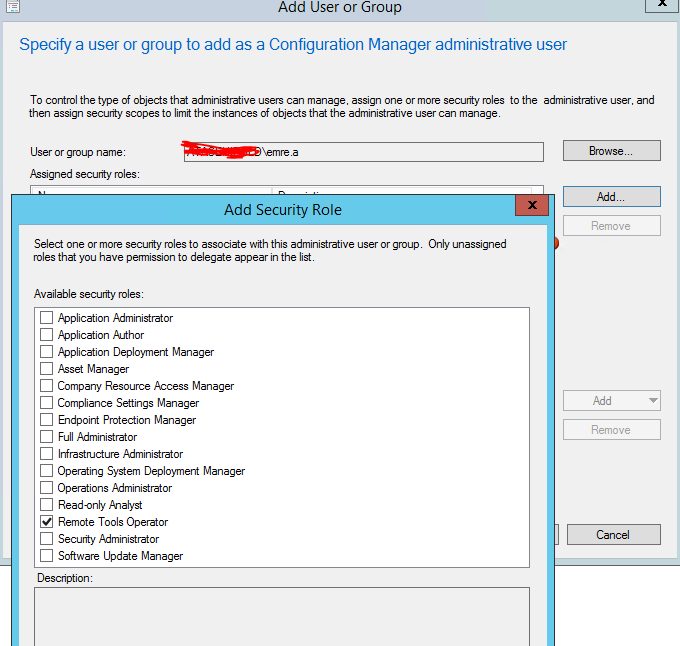
Task: Click the User or group name field
Action: 363,152
